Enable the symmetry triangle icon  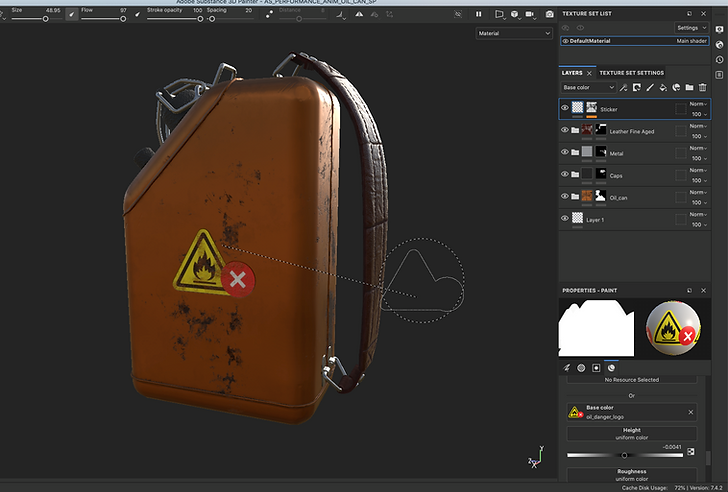click(x=359, y=14)
